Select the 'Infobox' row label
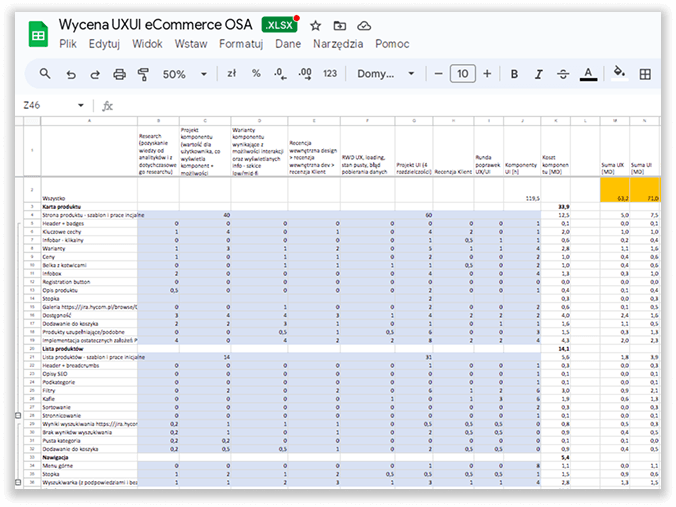This screenshot has height=507, width=676. [89, 274]
